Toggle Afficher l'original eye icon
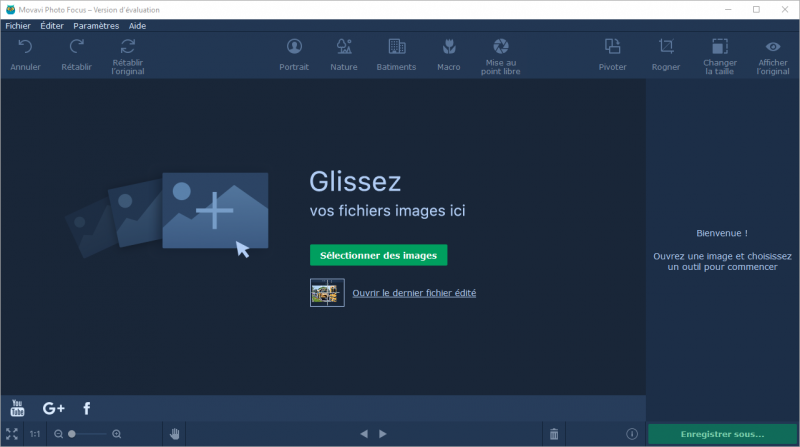The width and height of the screenshot is (800, 447). [x=773, y=47]
